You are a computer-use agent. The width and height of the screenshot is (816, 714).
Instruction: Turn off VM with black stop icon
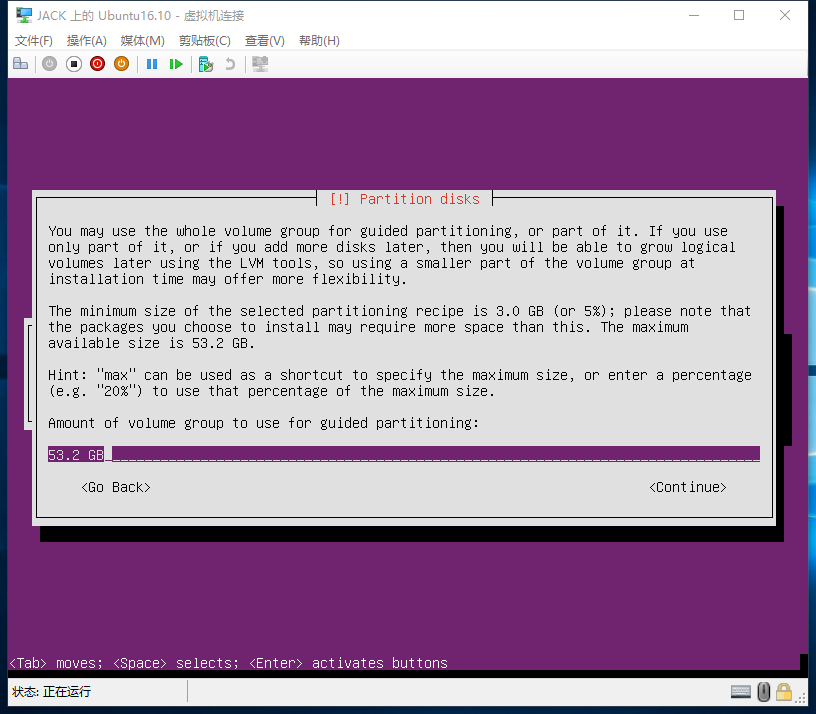click(x=73, y=64)
